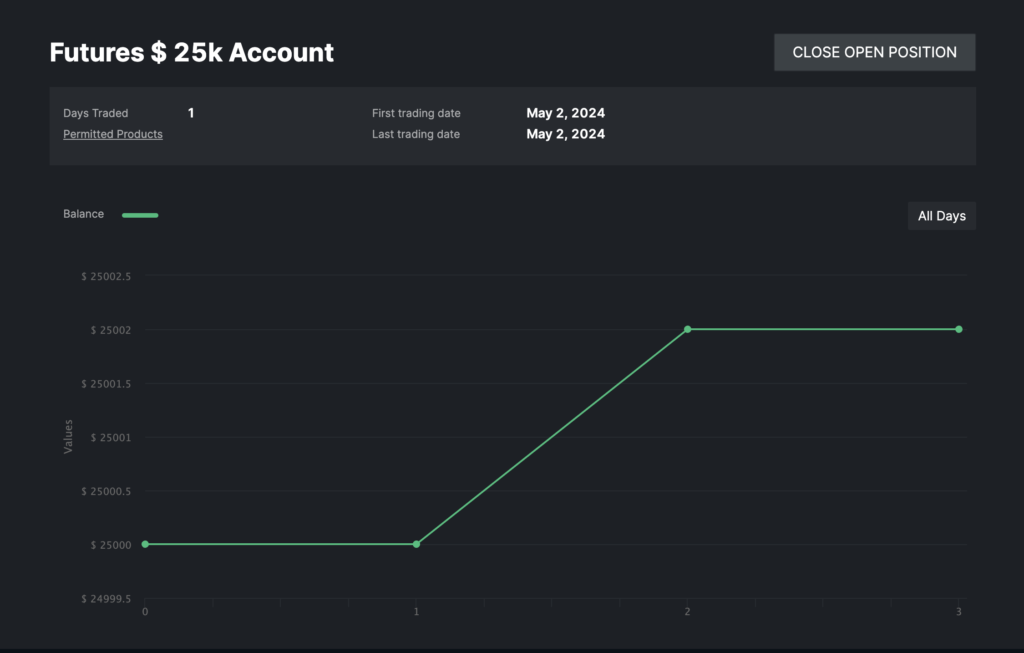Click the $ 25001 axis label
Screen dimensions: 1024x653
tap(110, 438)
